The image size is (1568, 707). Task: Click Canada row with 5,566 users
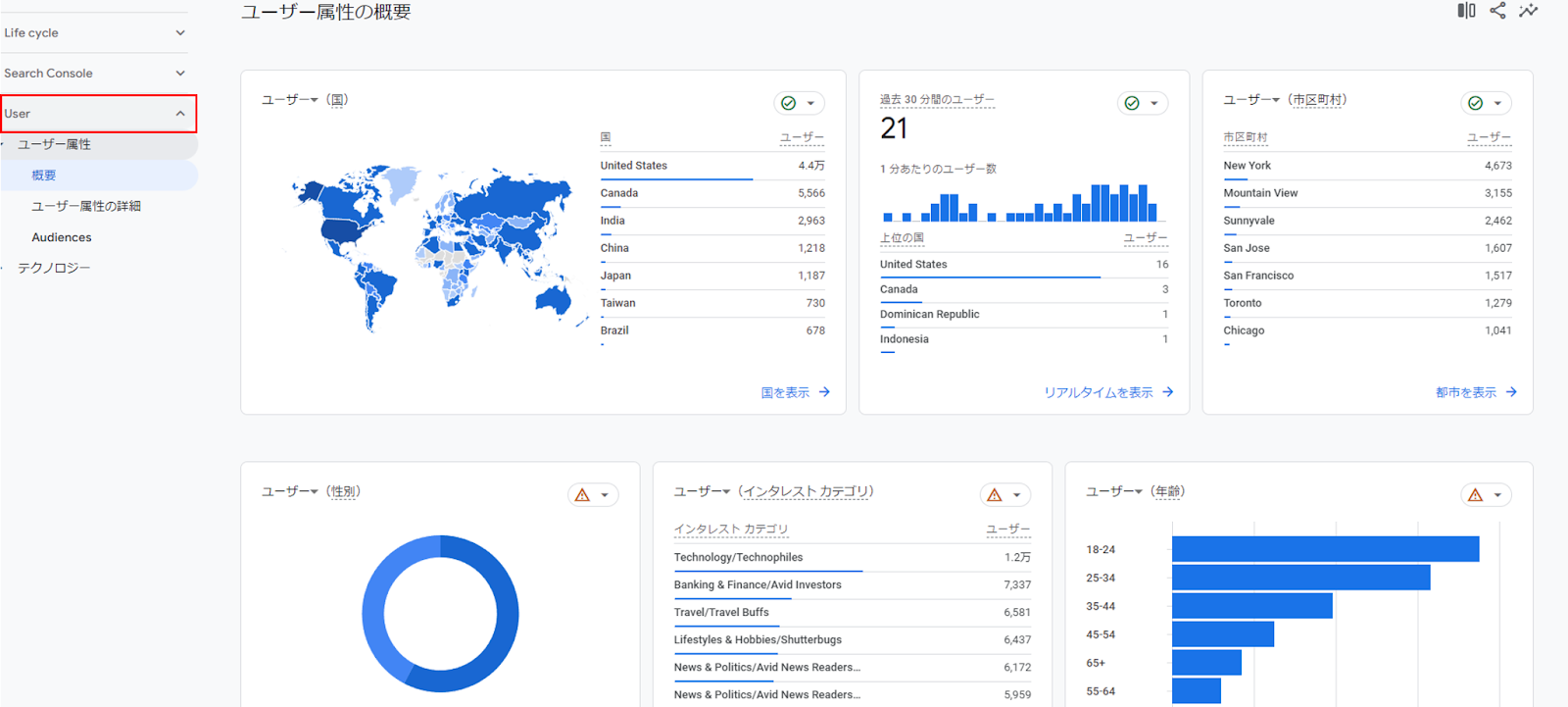(x=712, y=193)
